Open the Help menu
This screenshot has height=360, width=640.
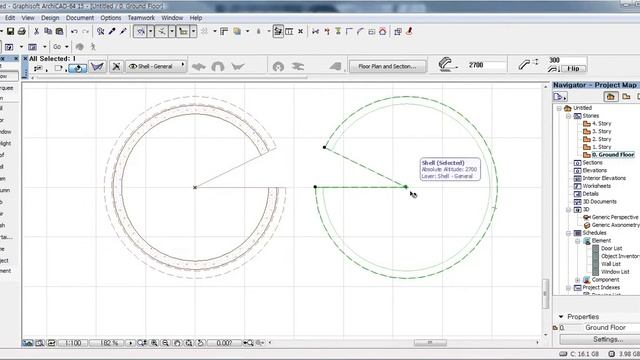[x=196, y=18]
